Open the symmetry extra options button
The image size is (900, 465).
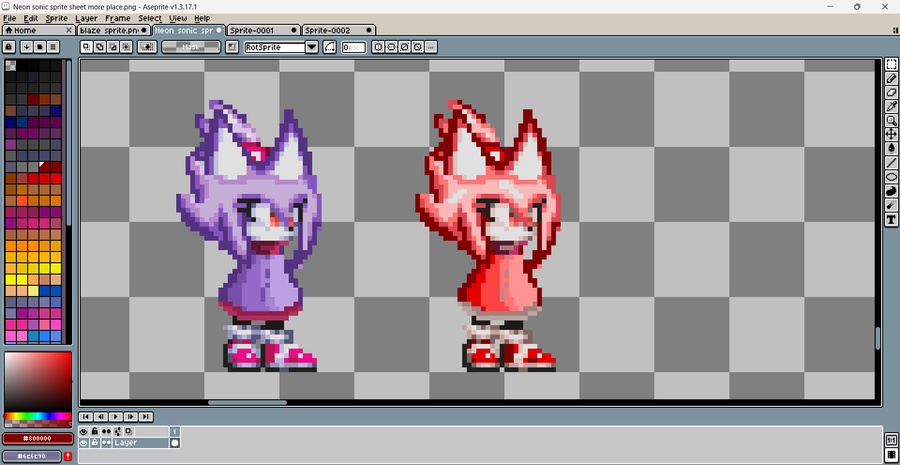point(431,47)
